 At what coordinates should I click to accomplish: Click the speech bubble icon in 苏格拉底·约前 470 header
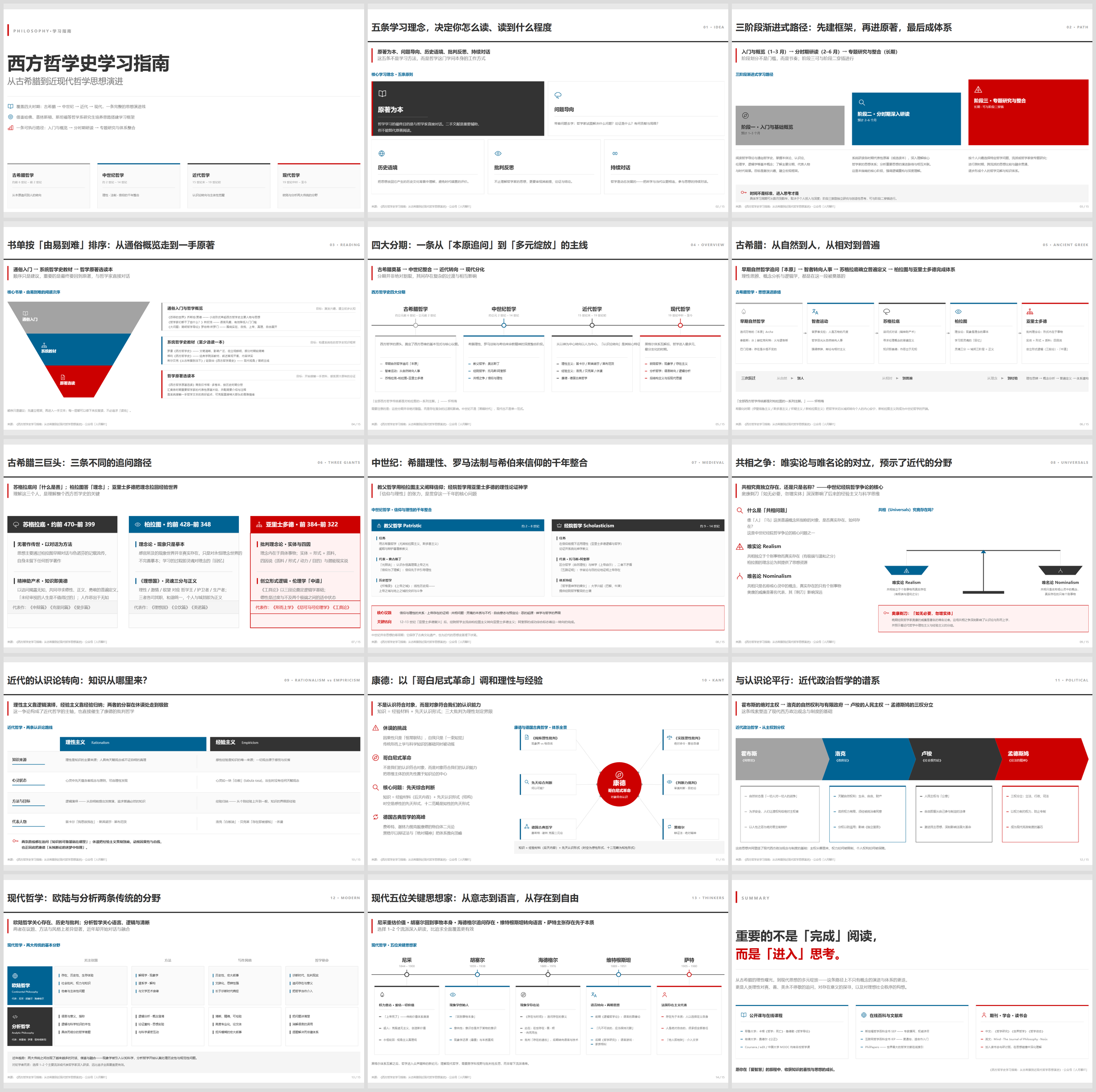[x=17, y=525]
